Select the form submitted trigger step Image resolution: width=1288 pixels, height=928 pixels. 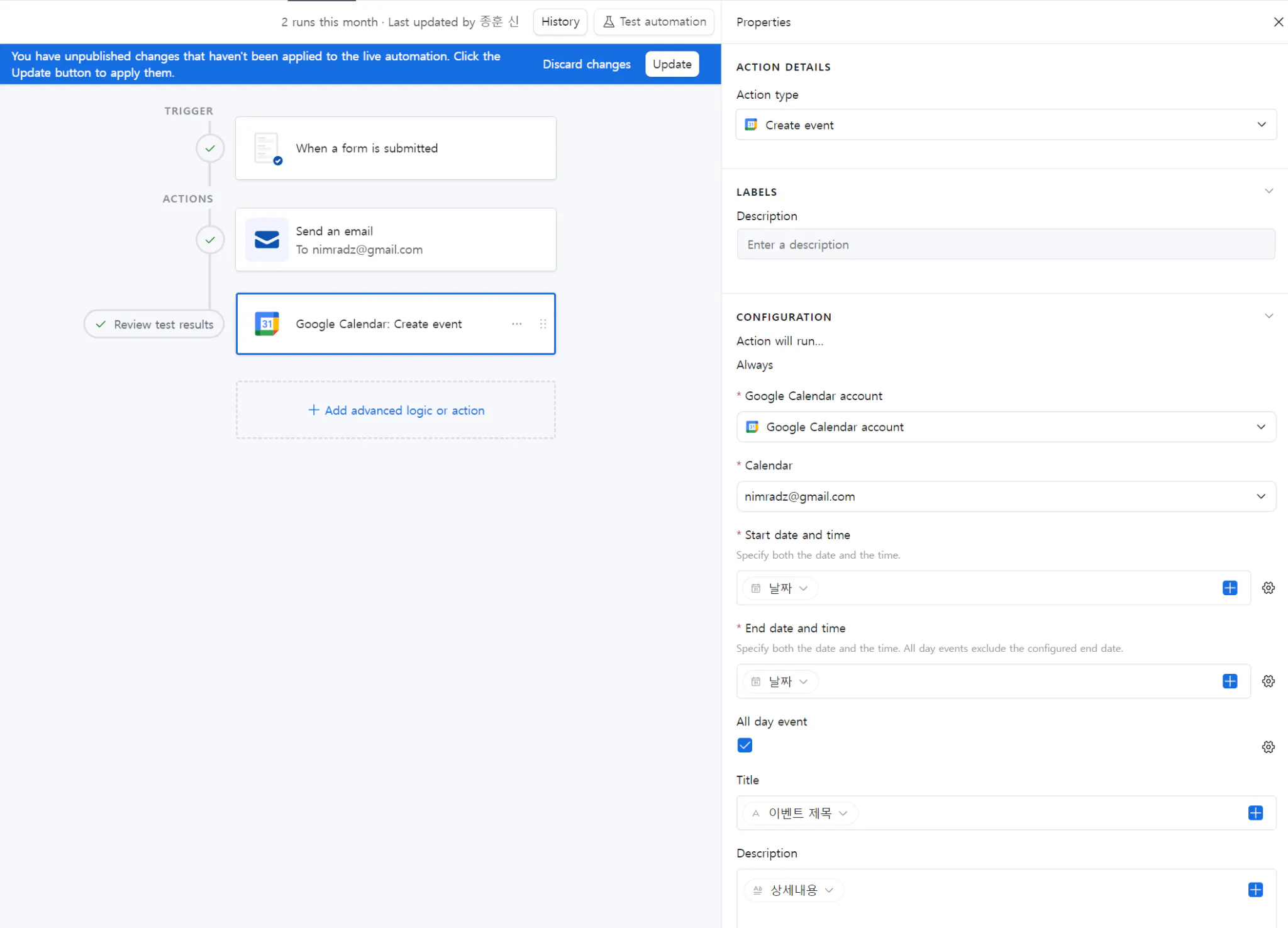(395, 148)
